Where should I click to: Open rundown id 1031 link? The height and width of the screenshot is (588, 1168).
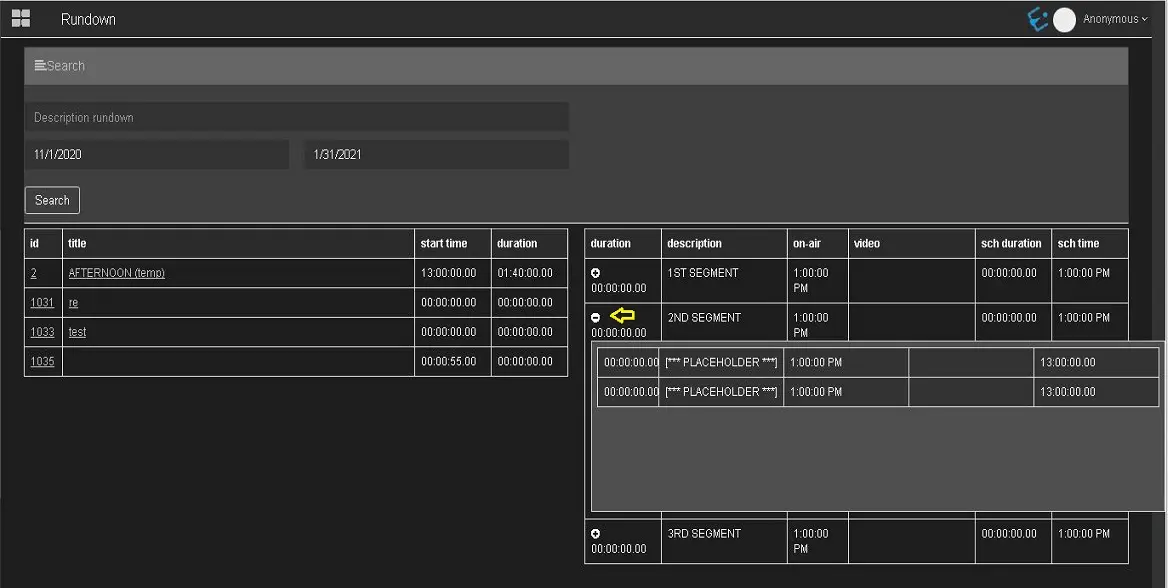pos(42,303)
